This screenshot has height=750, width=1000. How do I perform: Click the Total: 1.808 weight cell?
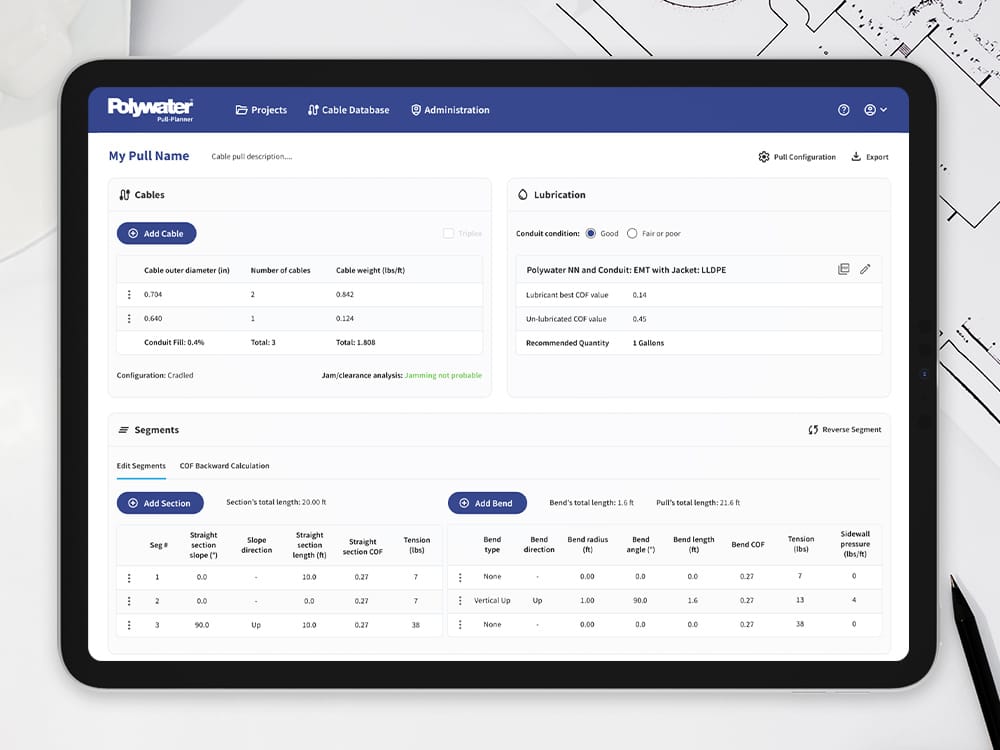click(356, 342)
